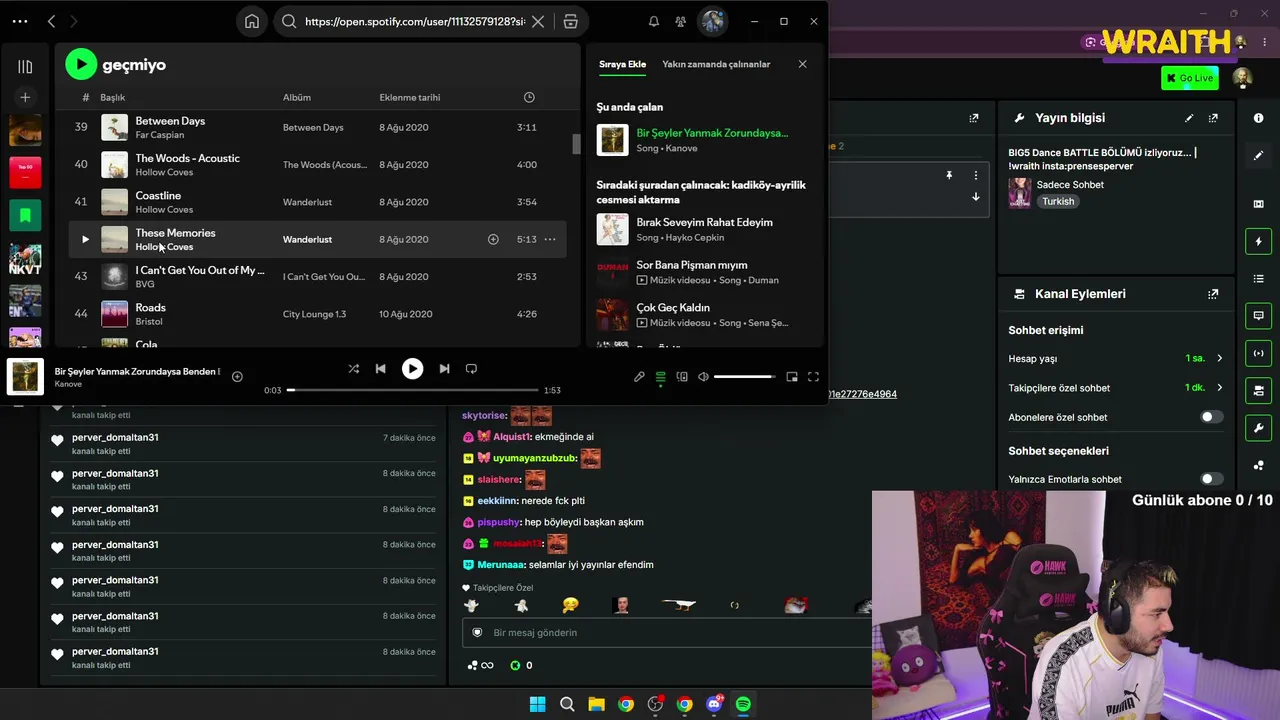The width and height of the screenshot is (1280, 720).
Task: Create a new playlist with the plus icon
Action: point(25,97)
